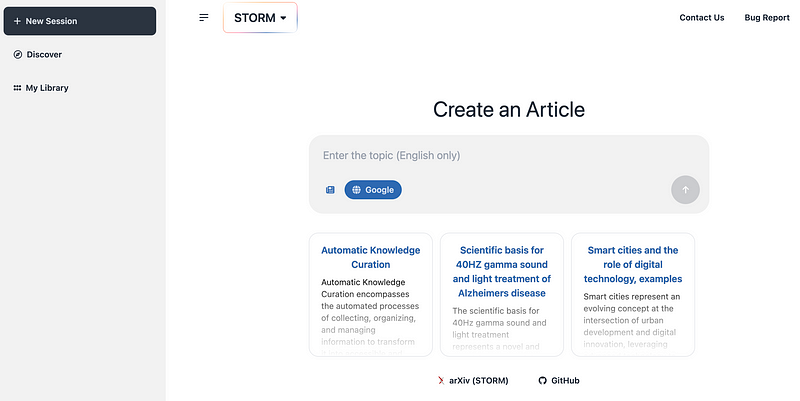Open the Smart cities digital technology article
This screenshot has width=800, height=401.
[x=633, y=295]
